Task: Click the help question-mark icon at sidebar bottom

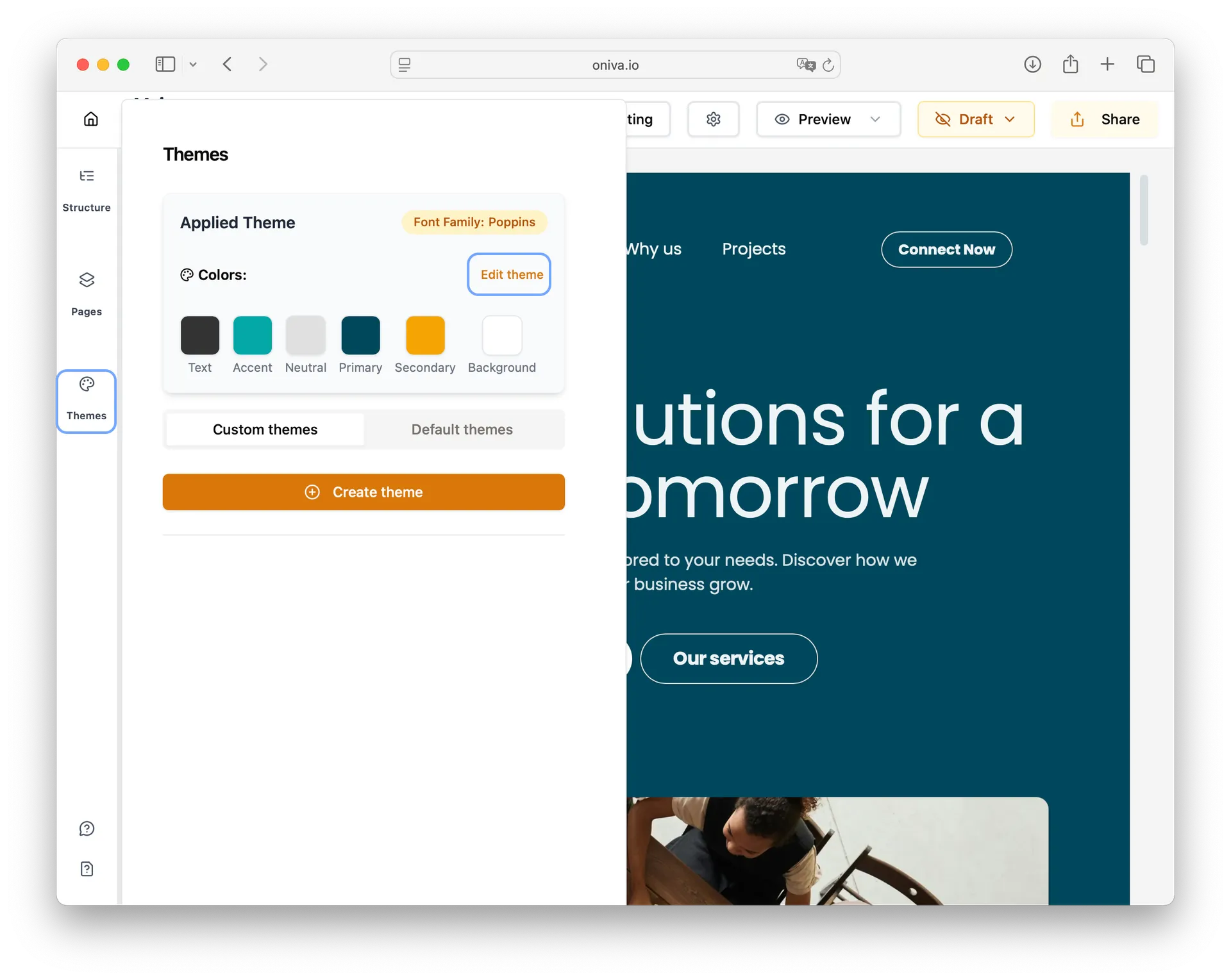Action: pyautogui.click(x=87, y=829)
